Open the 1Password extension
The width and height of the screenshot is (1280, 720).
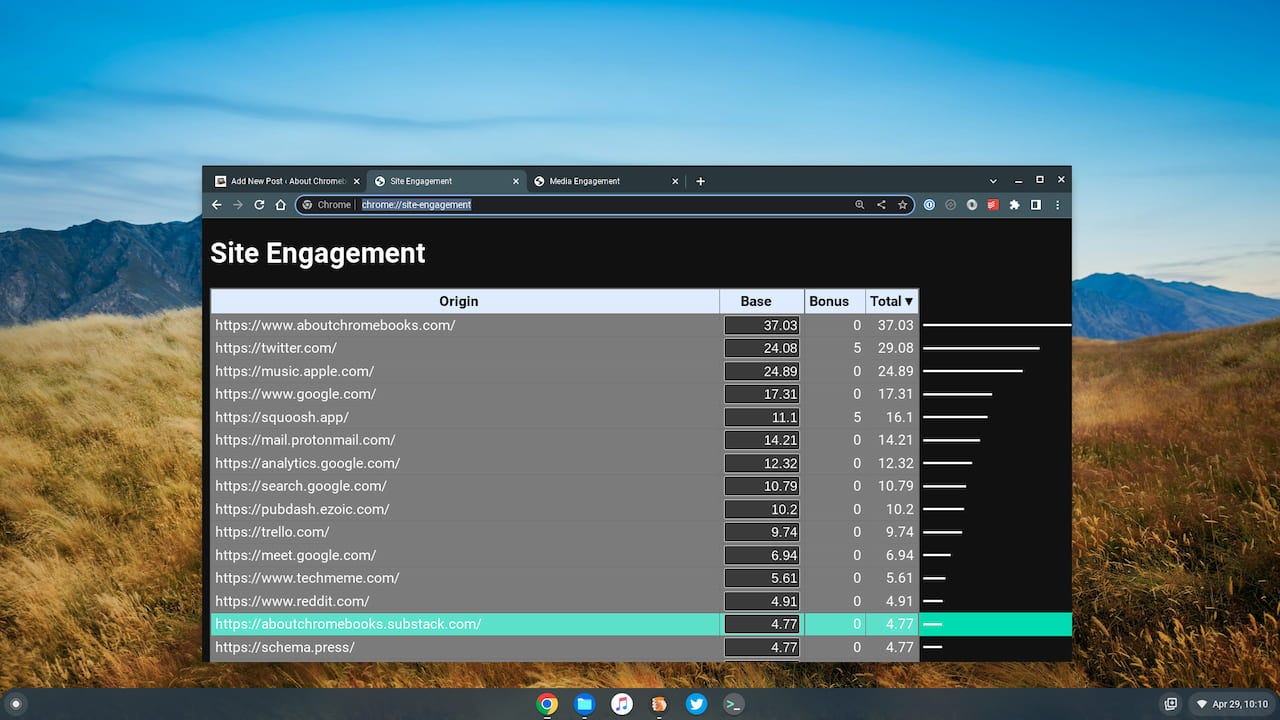(x=929, y=205)
